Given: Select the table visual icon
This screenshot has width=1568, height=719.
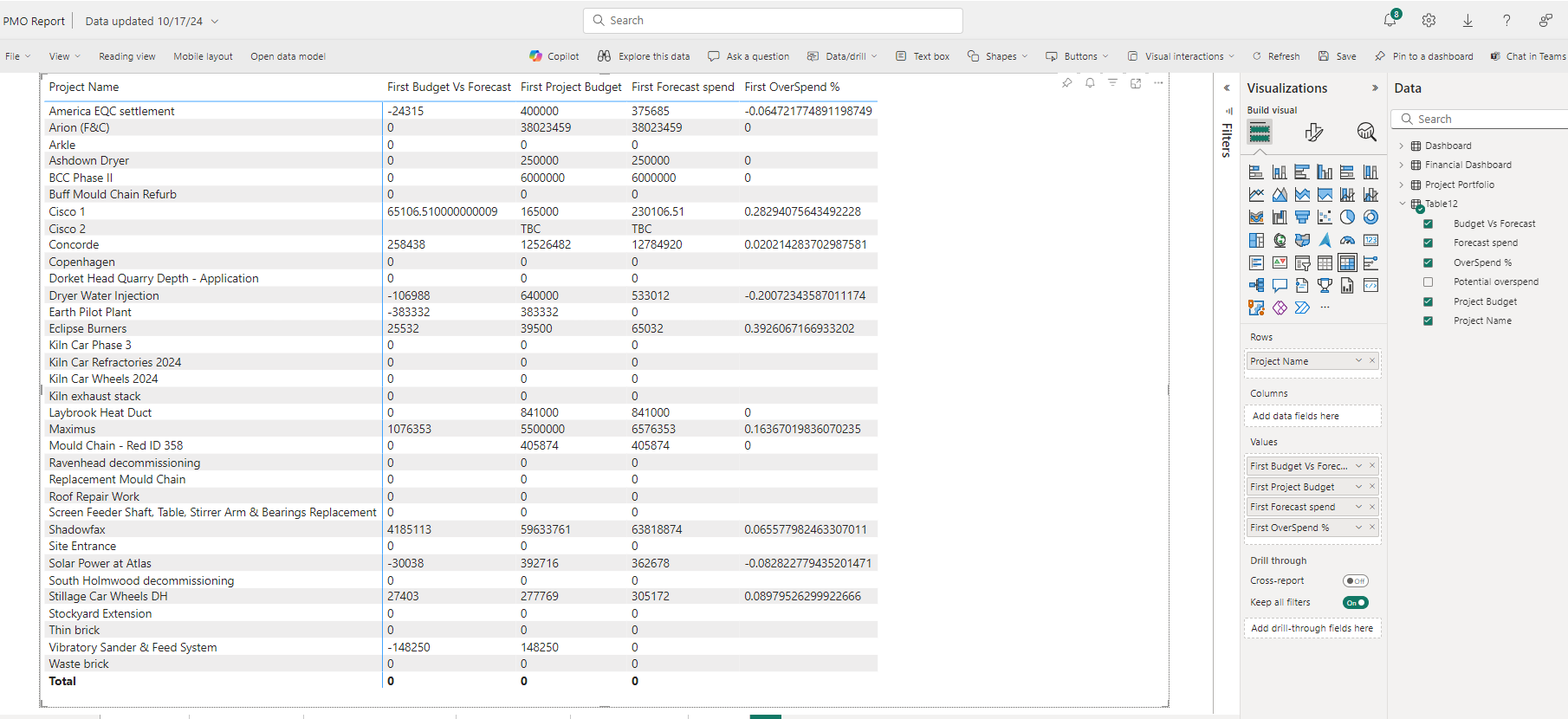Looking at the screenshot, I should [1325, 262].
